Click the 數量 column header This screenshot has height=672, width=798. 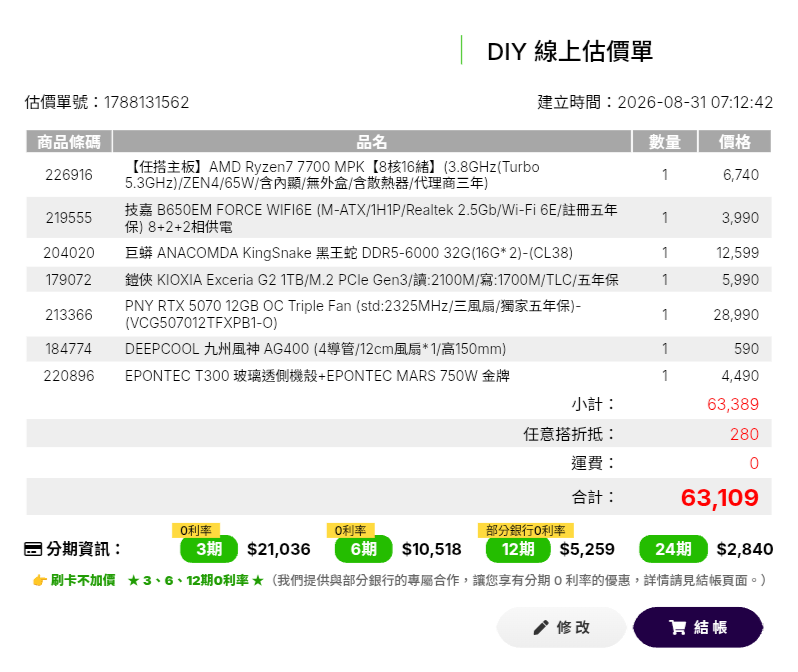(x=665, y=142)
